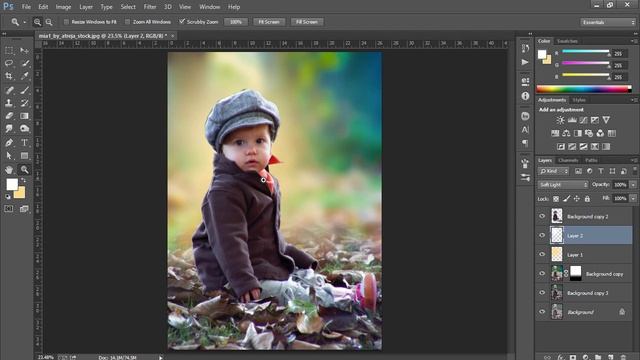Select the Quick Selection tool

click(x=24, y=63)
